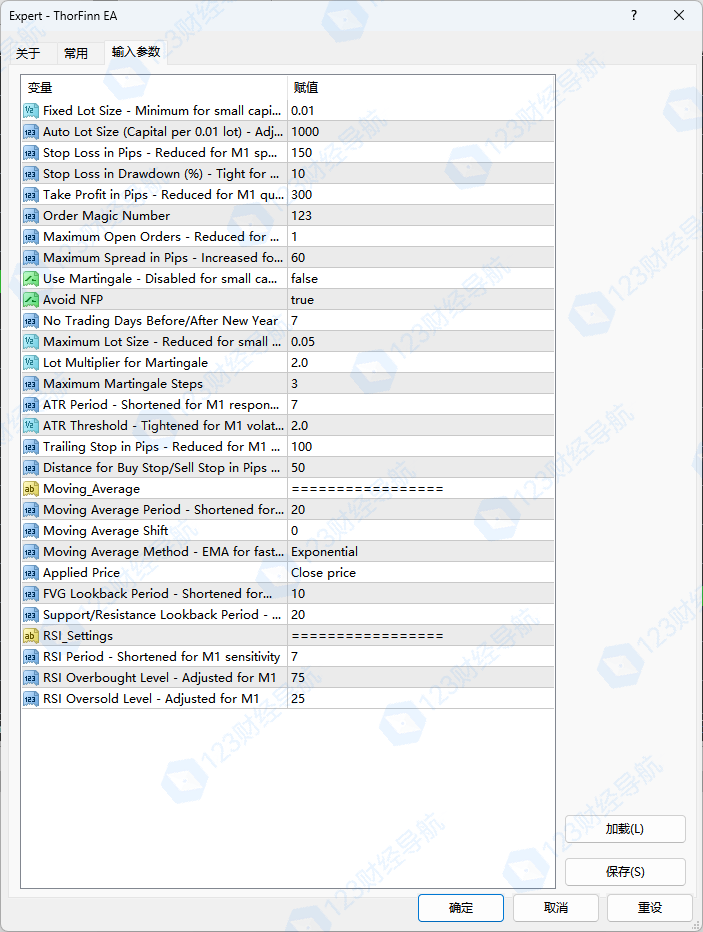
Task: Select the 'Support/Resistance Lookback Period' row label
Action: click(162, 615)
